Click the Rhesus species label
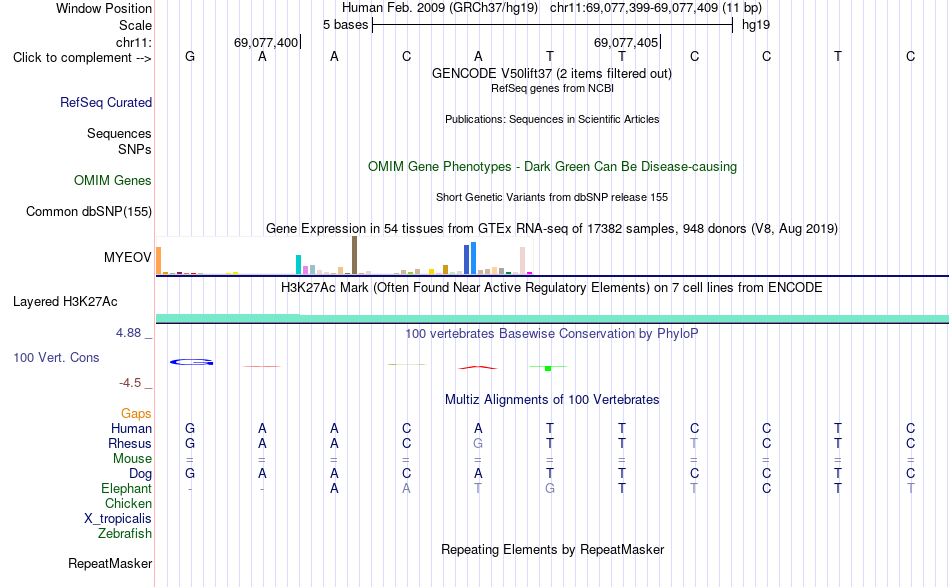The height and width of the screenshot is (587, 950). [130, 443]
